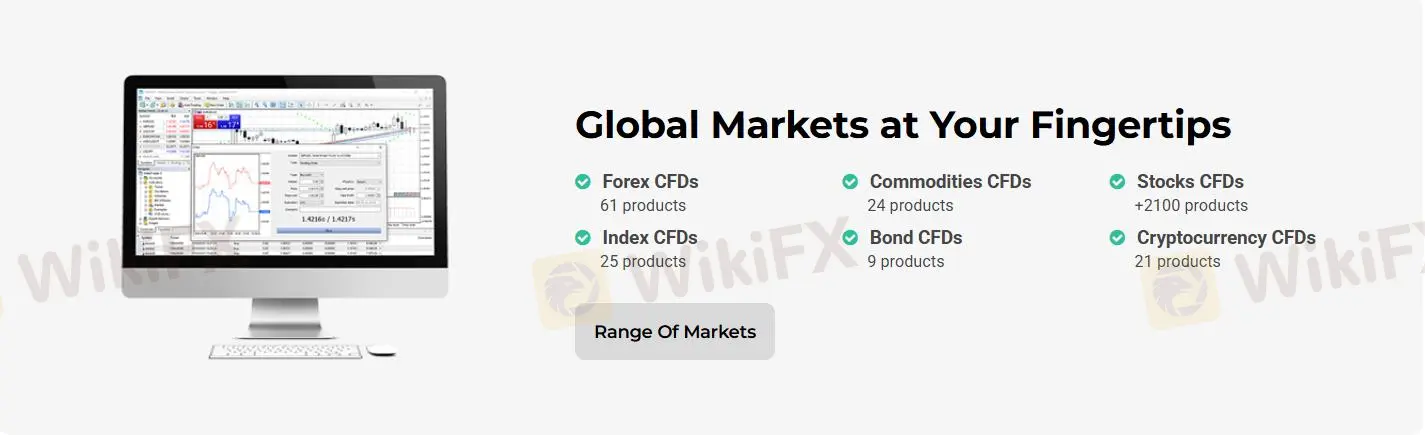
Task: Click the green checkmark beside Bond CFDs
Action: tap(850, 238)
